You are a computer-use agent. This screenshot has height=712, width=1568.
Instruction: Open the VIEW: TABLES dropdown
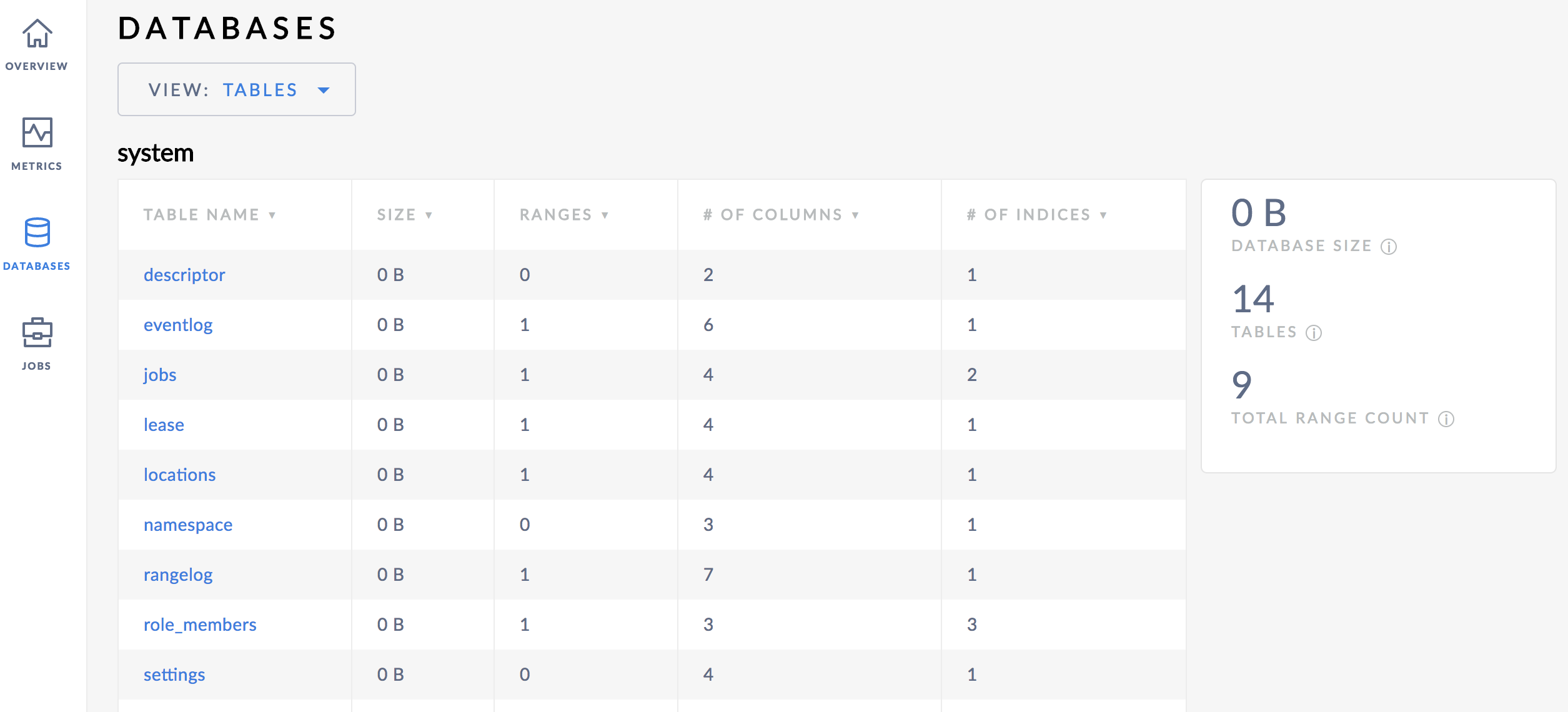tap(237, 89)
